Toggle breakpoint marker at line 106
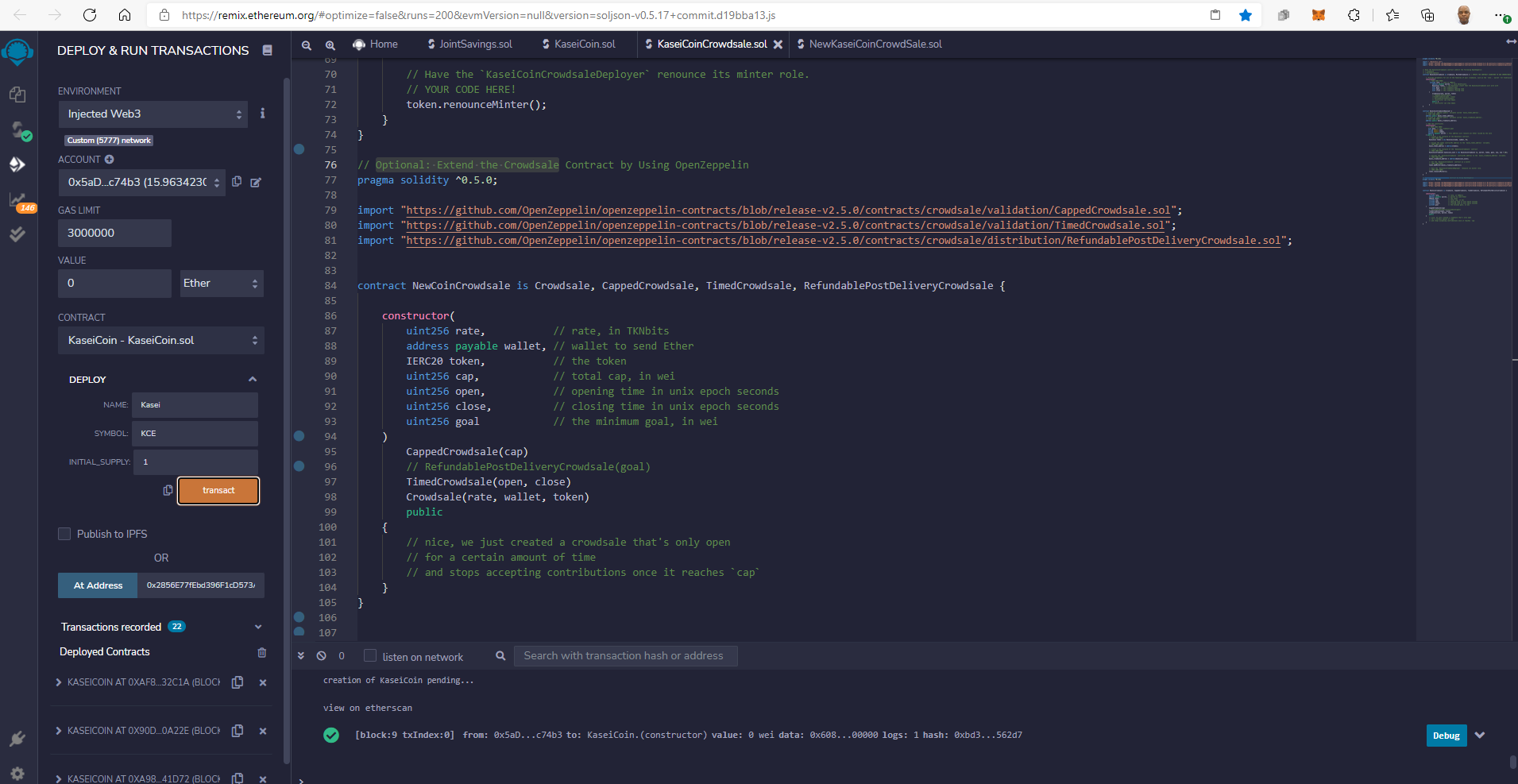Image resolution: width=1518 pixels, height=784 pixels. click(x=299, y=617)
